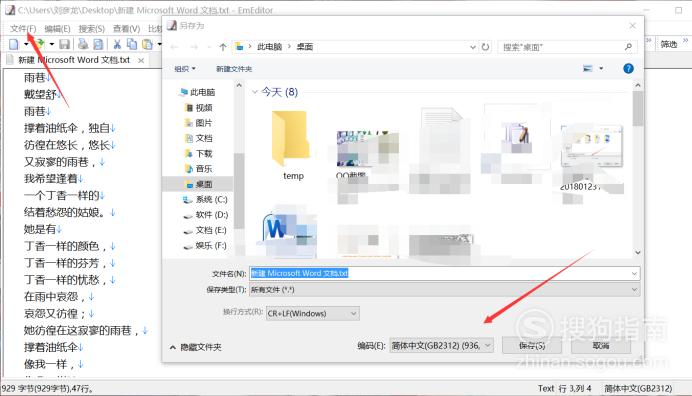
Task: Click the 筛选 filter button in EmEditor
Action: pos(669,44)
